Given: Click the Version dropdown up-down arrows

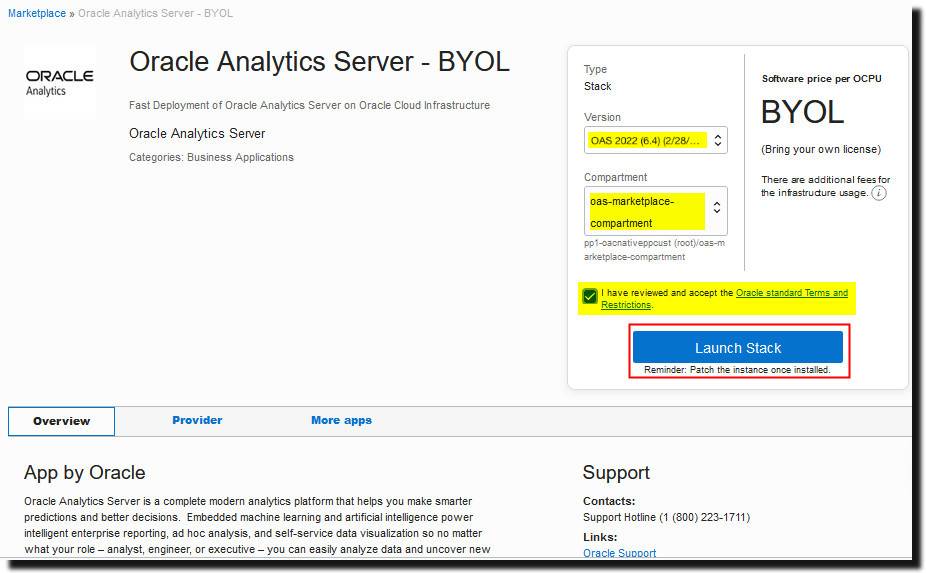Looking at the screenshot, I should pyautogui.click(x=718, y=141).
